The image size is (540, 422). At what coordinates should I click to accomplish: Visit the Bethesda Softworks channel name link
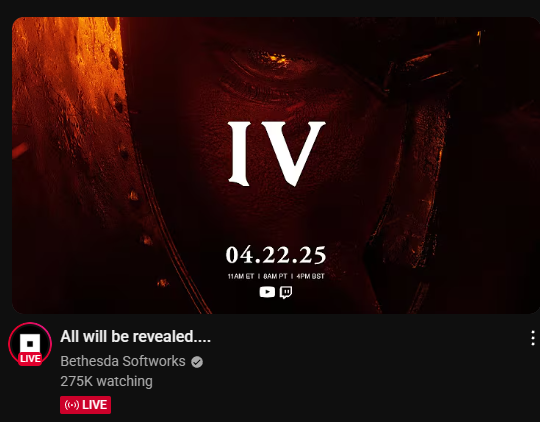123,361
